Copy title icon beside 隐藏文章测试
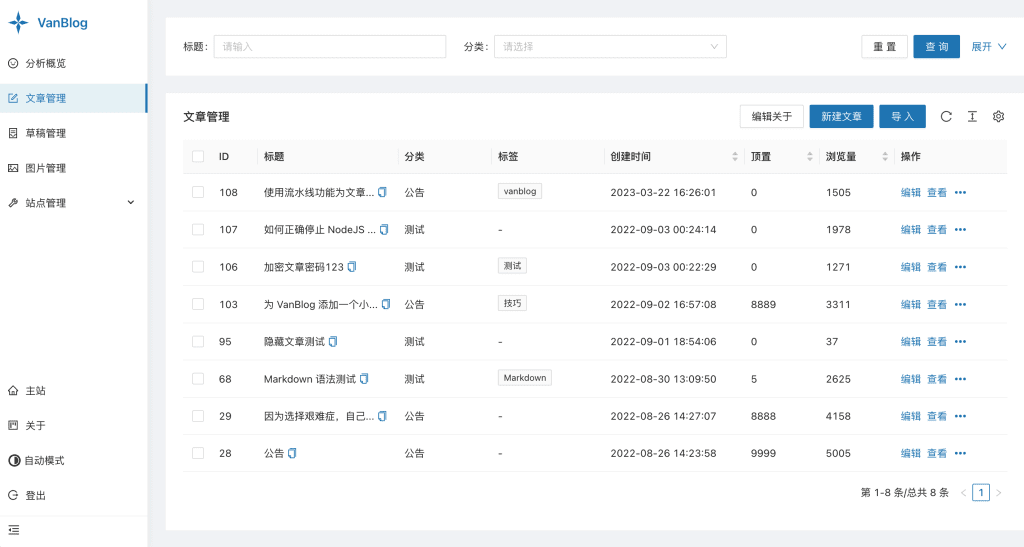 pos(333,341)
